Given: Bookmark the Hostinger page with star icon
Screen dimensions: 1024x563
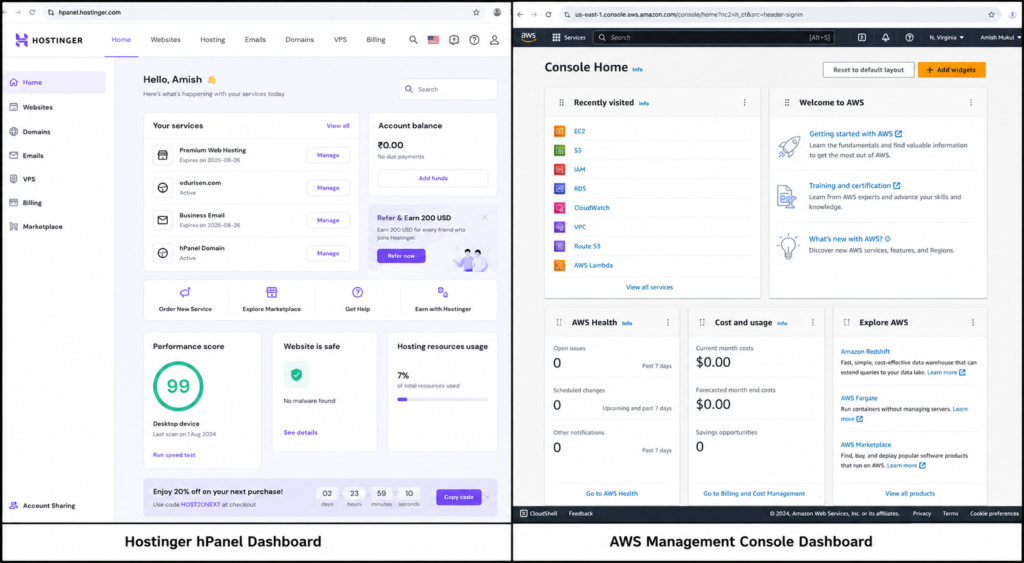Looking at the screenshot, I should click(x=476, y=12).
